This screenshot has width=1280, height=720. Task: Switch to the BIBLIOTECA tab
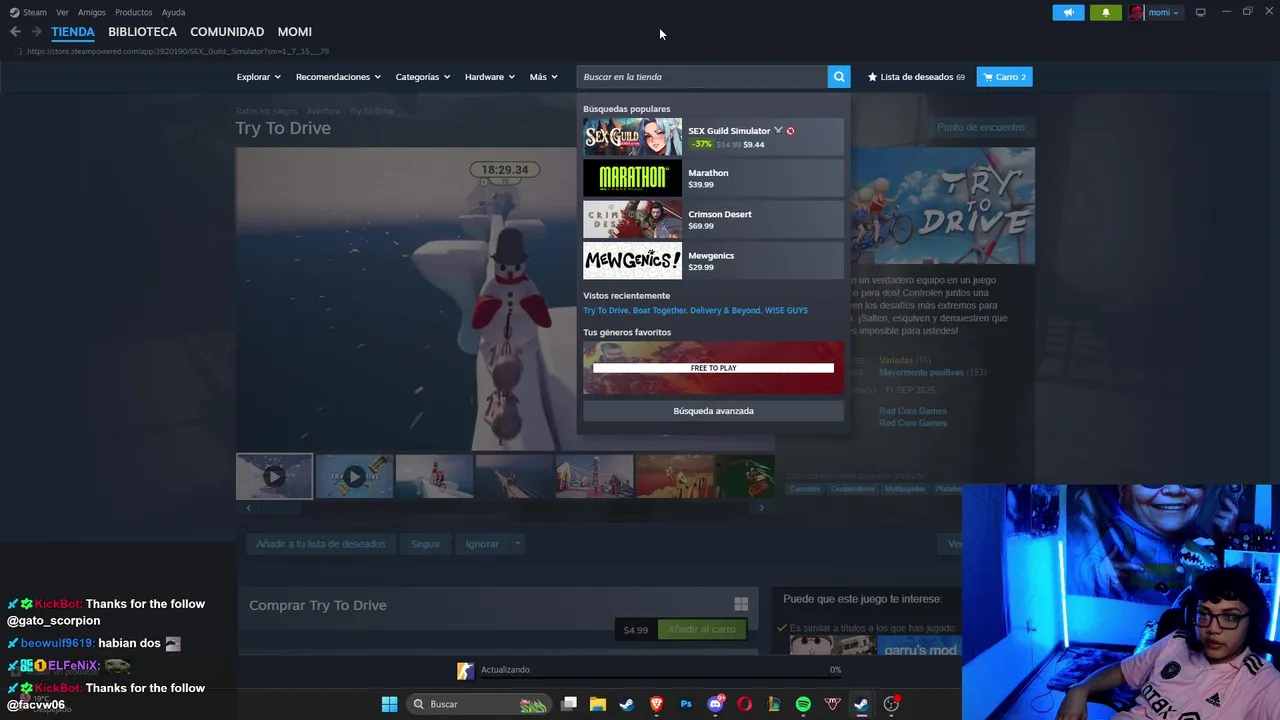(x=142, y=32)
